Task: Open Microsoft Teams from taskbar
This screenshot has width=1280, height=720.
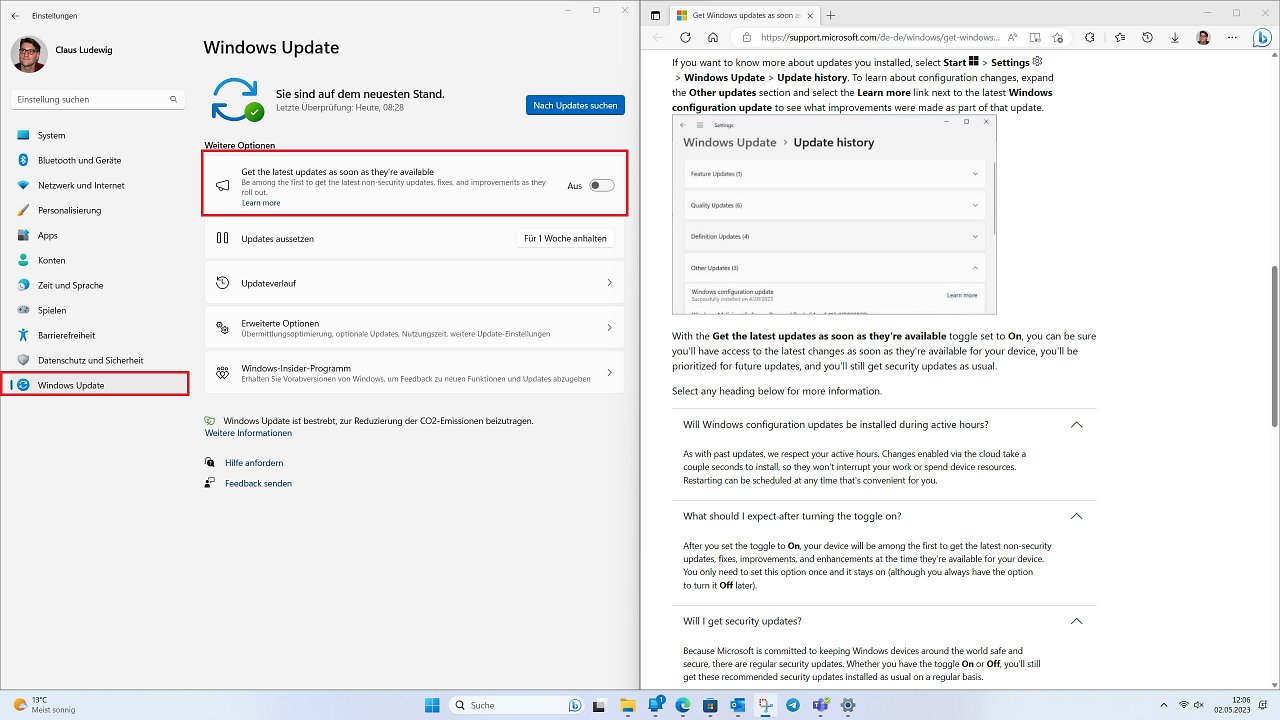Action: pos(820,705)
